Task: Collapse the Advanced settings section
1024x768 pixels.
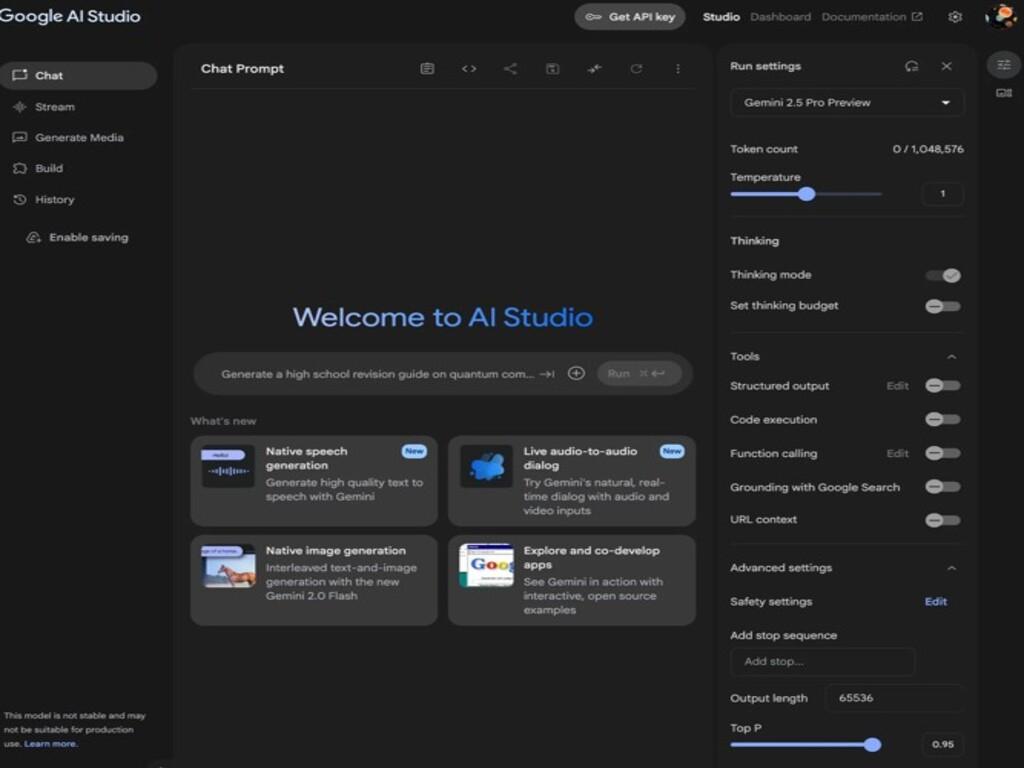Action: click(951, 568)
